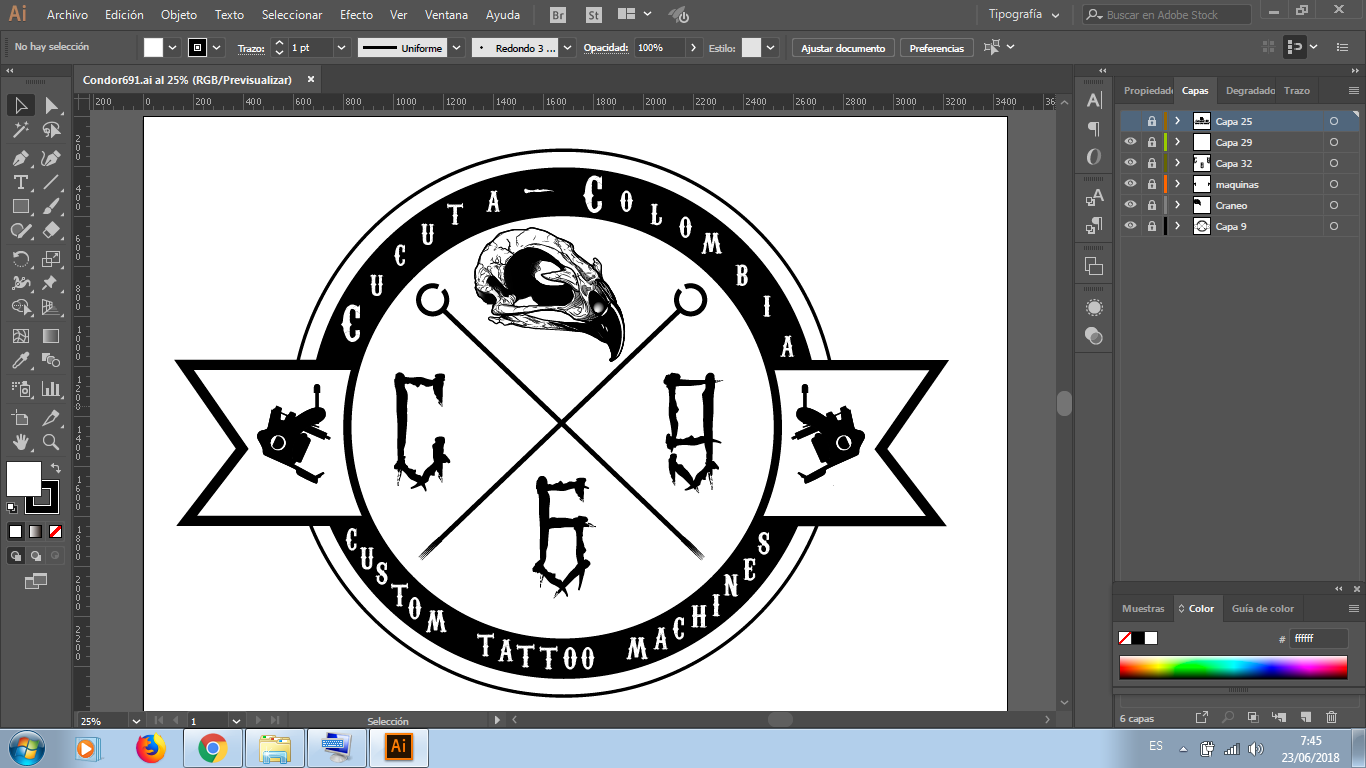Expand the Capa 25 layer contents

pos(1178,121)
